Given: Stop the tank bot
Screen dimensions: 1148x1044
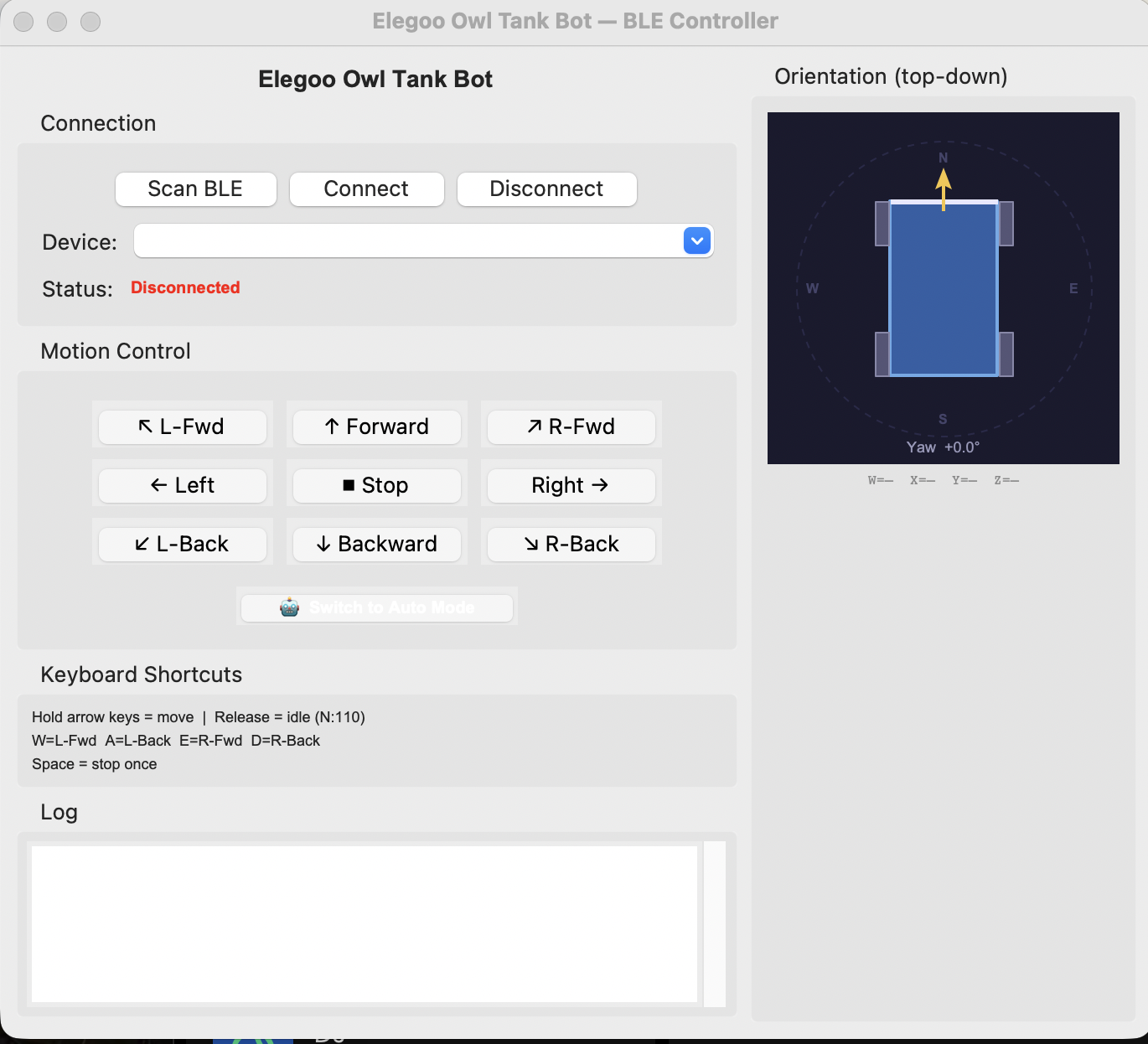Looking at the screenshot, I should (x=376, y=485).
